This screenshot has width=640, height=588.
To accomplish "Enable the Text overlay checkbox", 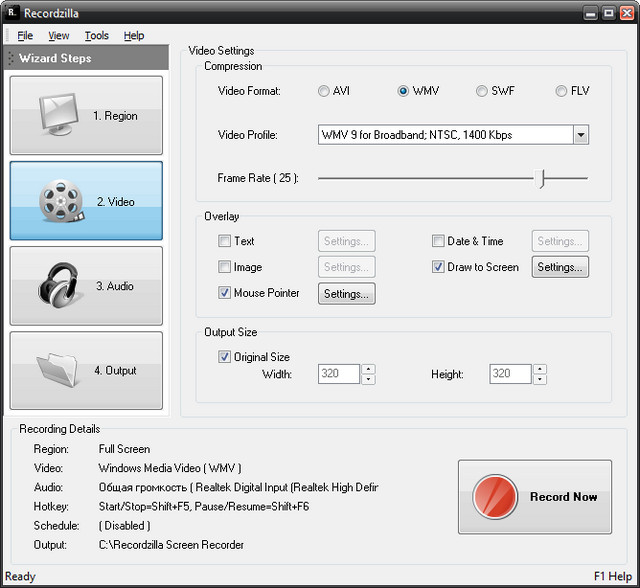I will (224, 241).
